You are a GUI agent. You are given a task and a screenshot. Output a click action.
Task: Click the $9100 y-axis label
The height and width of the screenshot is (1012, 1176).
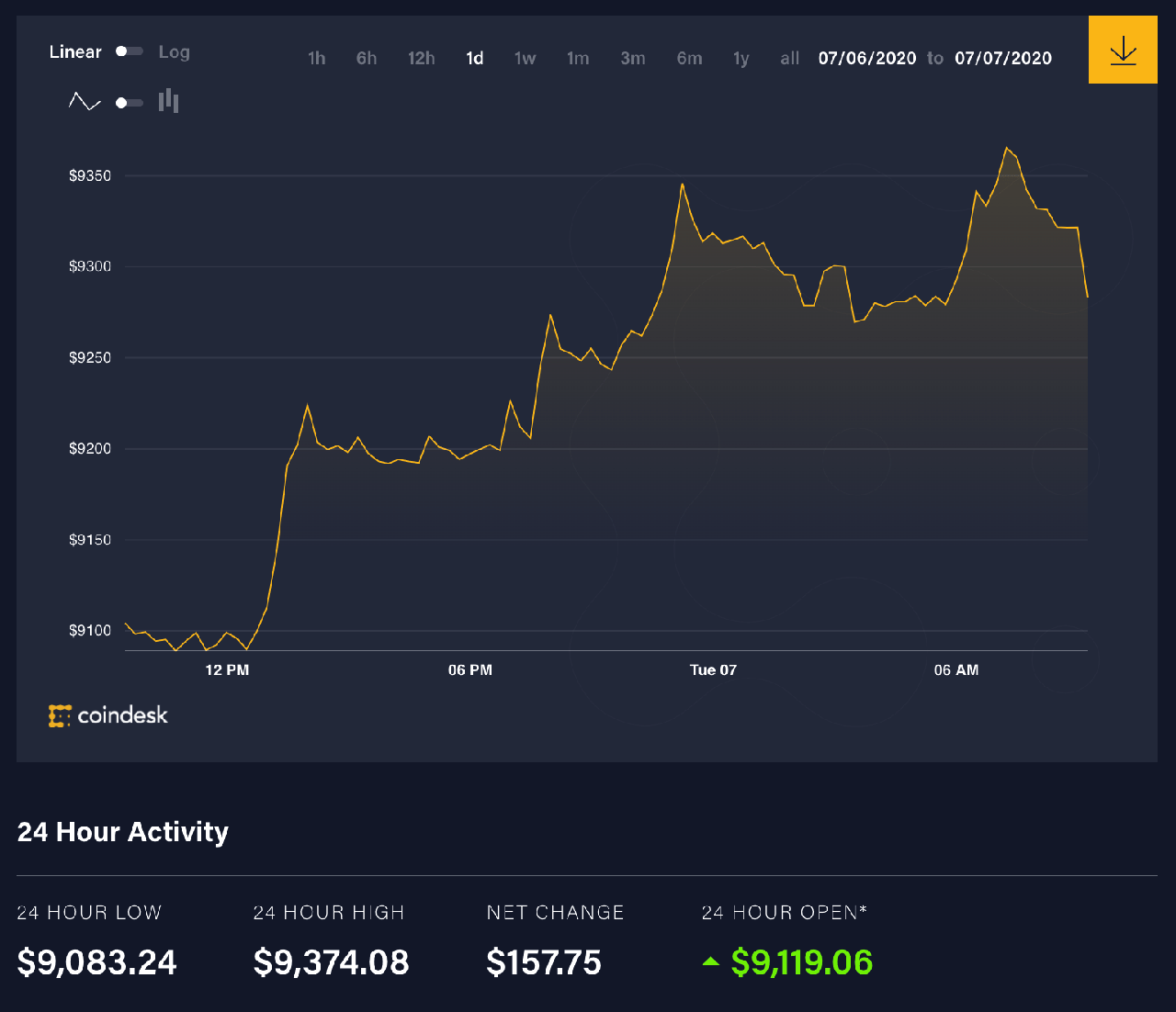coord(90,630)
